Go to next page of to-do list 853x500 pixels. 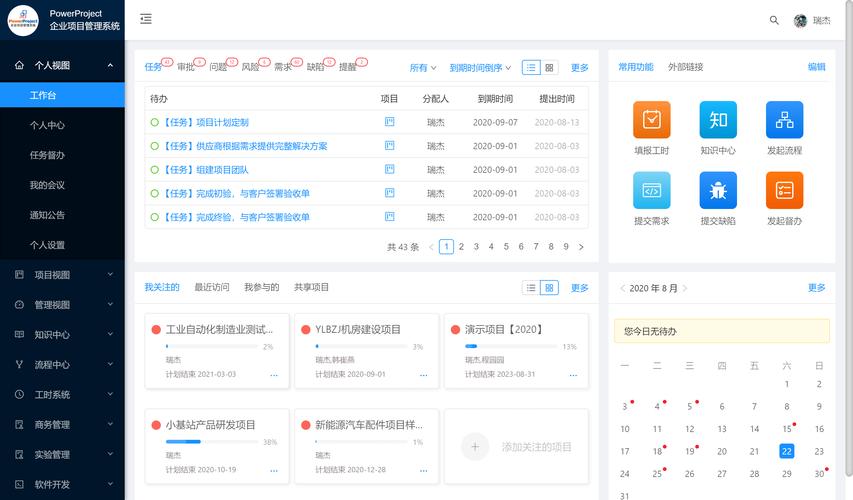[581, 247]
